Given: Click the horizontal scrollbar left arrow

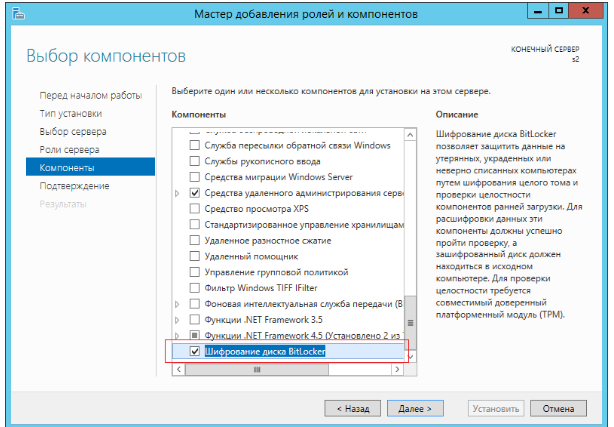Looking at the screenshot, I should click(179, 369).
